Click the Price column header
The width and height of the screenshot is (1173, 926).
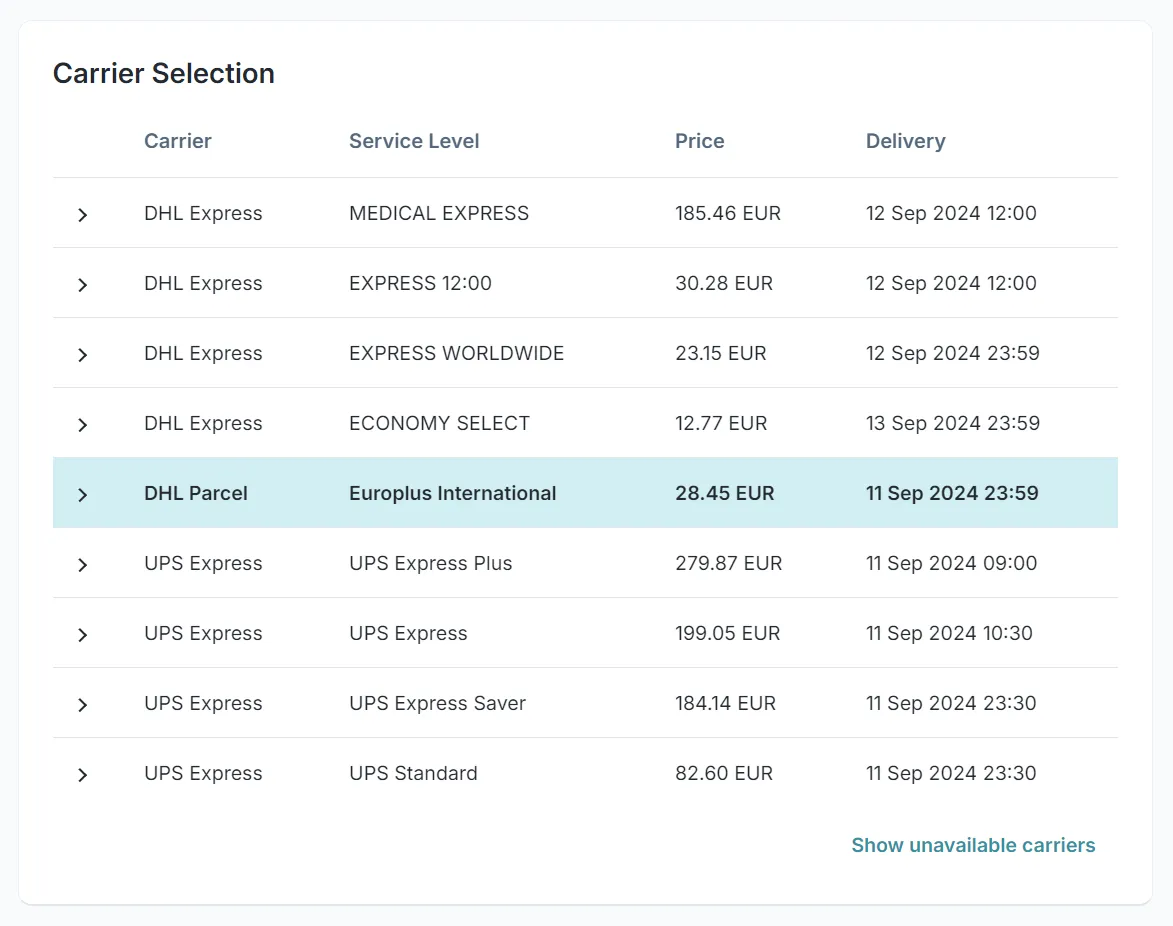click(699, 141)
